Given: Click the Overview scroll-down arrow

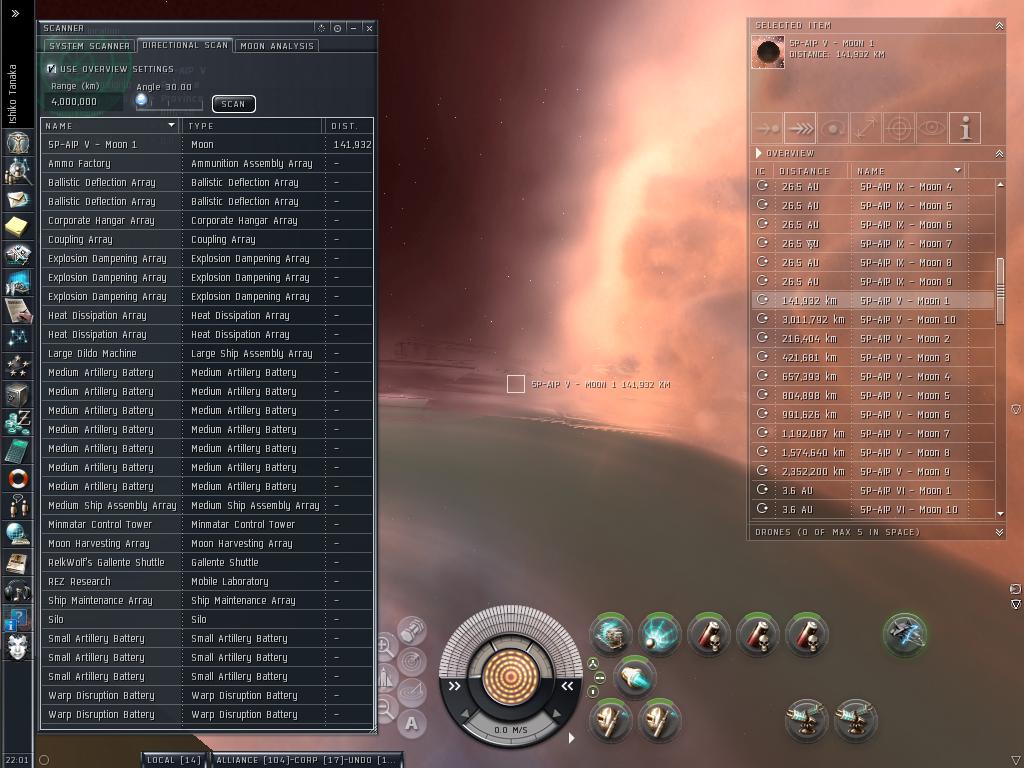Looking at the screenshot, I should click(x=1000, y=514).
